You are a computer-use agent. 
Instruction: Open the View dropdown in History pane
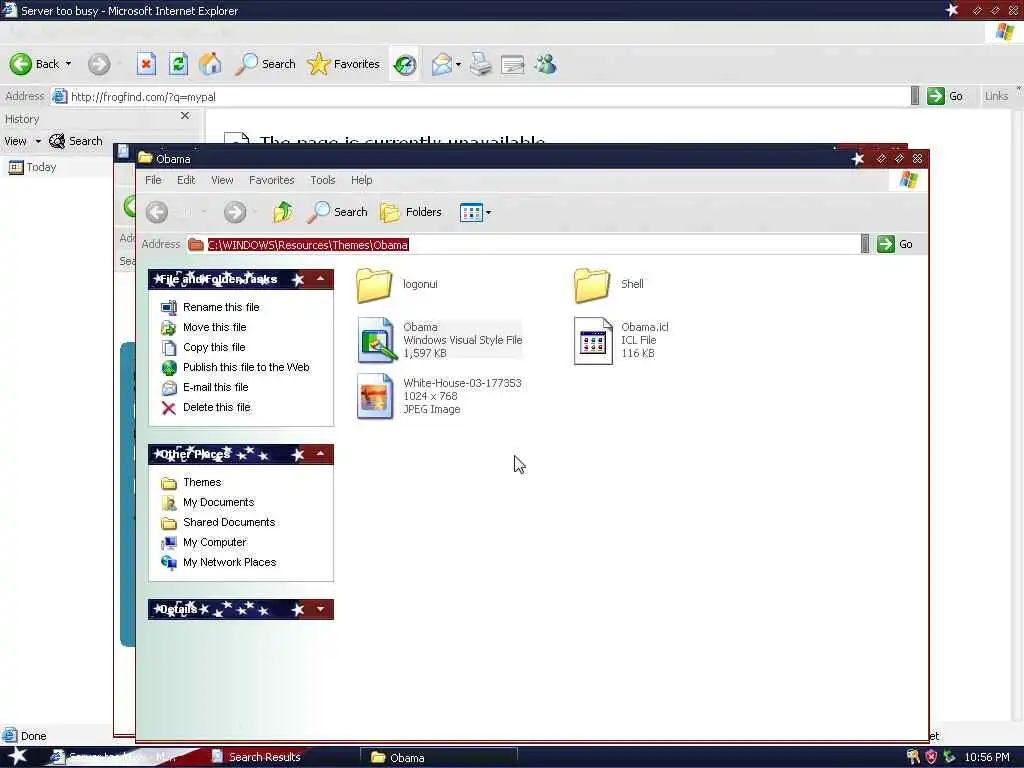22,141
